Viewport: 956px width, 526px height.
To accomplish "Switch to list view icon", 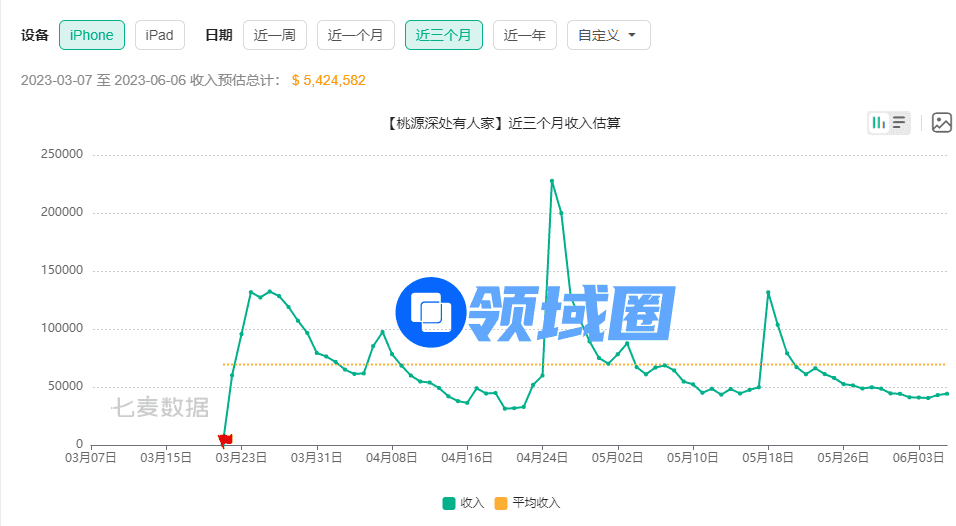I will [899, 123].
